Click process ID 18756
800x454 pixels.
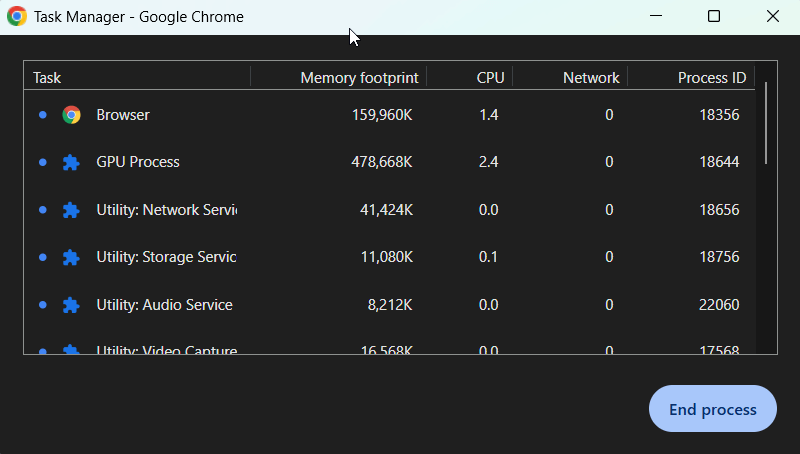tap(719, 257)
